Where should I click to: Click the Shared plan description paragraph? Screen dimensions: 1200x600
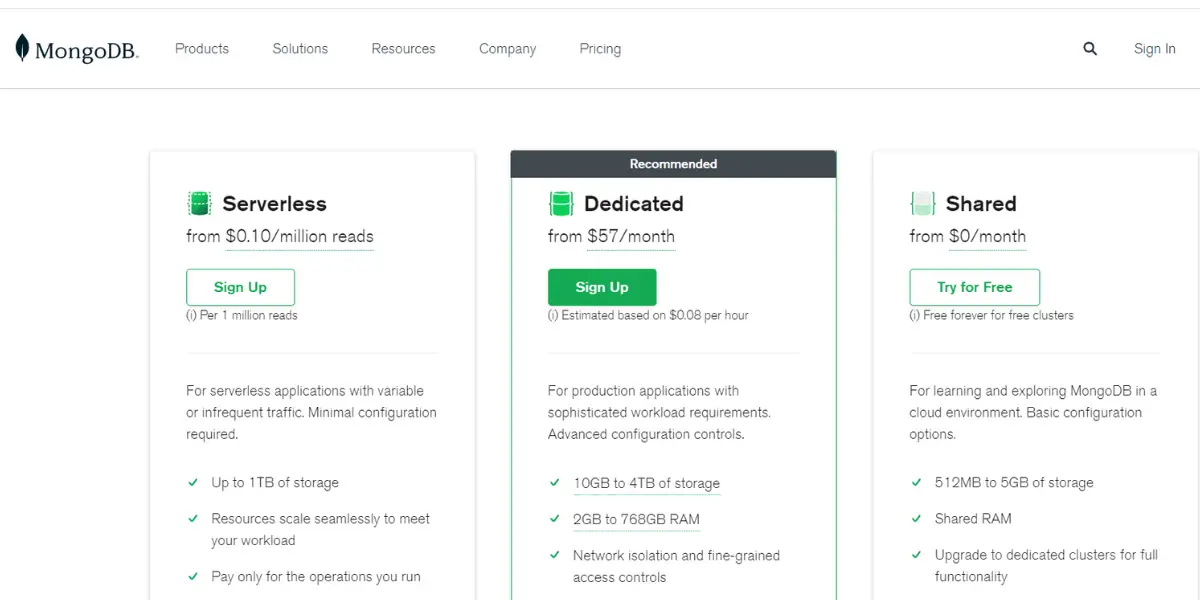click(x=1033, y=413)
